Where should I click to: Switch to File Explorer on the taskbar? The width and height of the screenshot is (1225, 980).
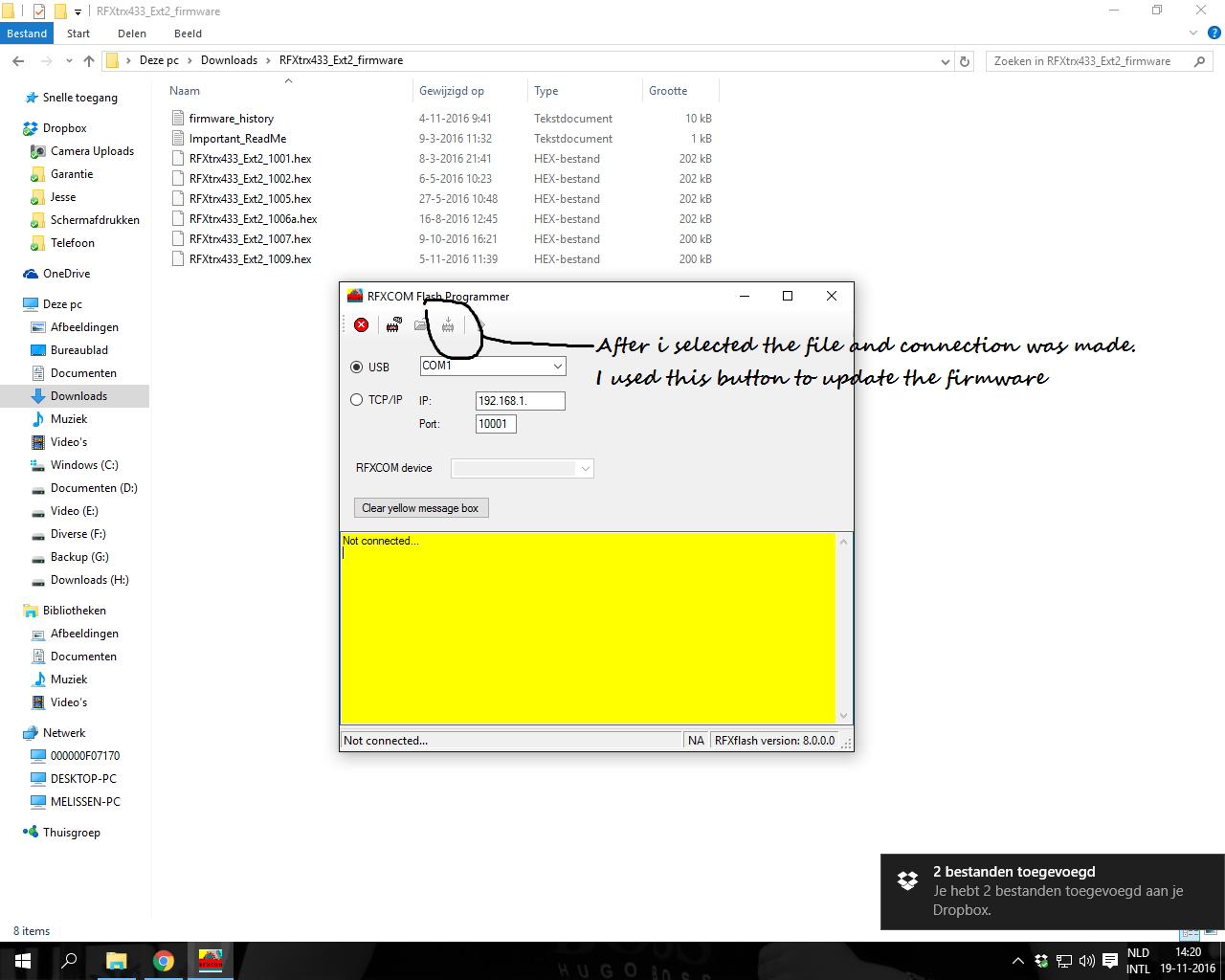coord(116,961)
